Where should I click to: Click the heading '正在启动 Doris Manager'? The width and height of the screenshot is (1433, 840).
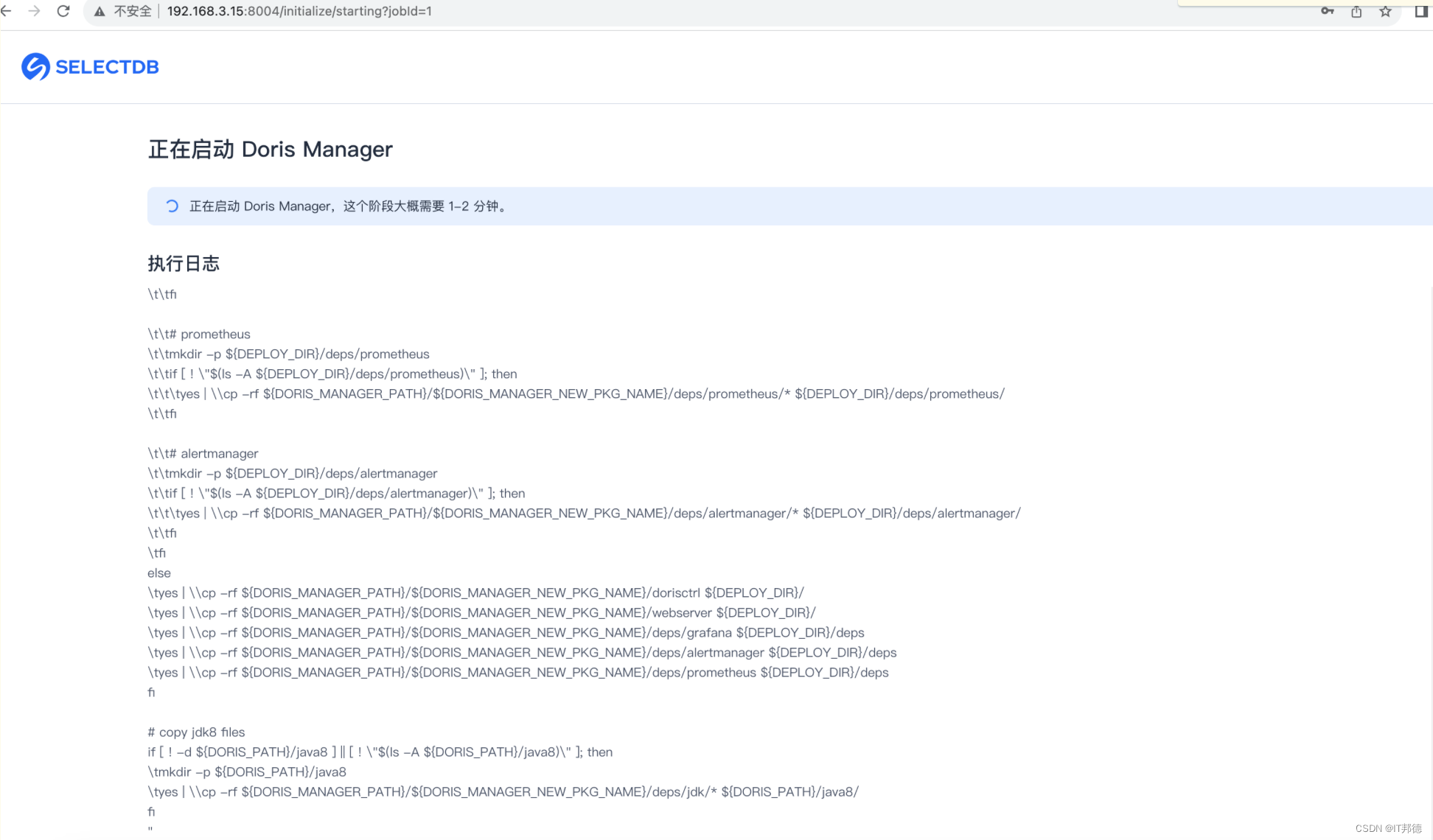tap(271, 150)
